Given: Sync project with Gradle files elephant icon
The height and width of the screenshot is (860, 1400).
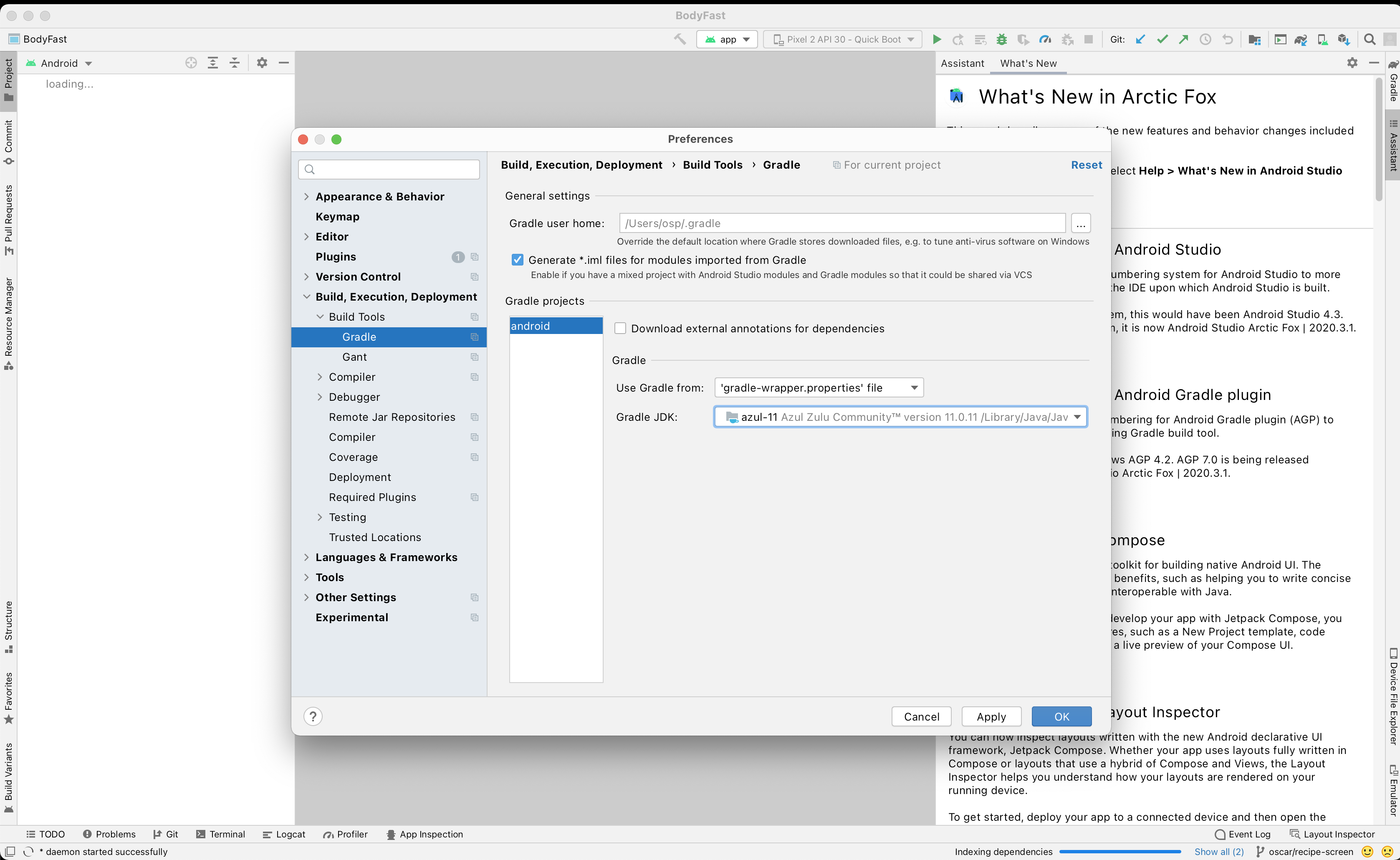Looking at the screenshot, I should [x=1301, y=39].
